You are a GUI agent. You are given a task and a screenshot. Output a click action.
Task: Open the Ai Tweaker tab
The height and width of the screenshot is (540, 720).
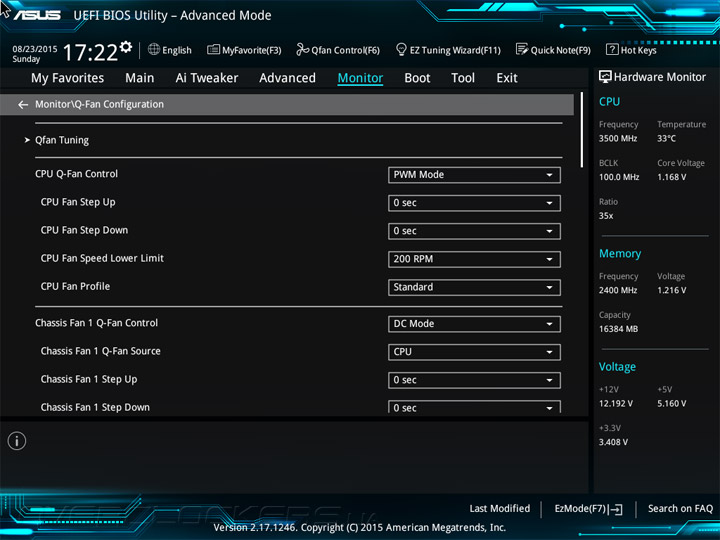point(207,78)
